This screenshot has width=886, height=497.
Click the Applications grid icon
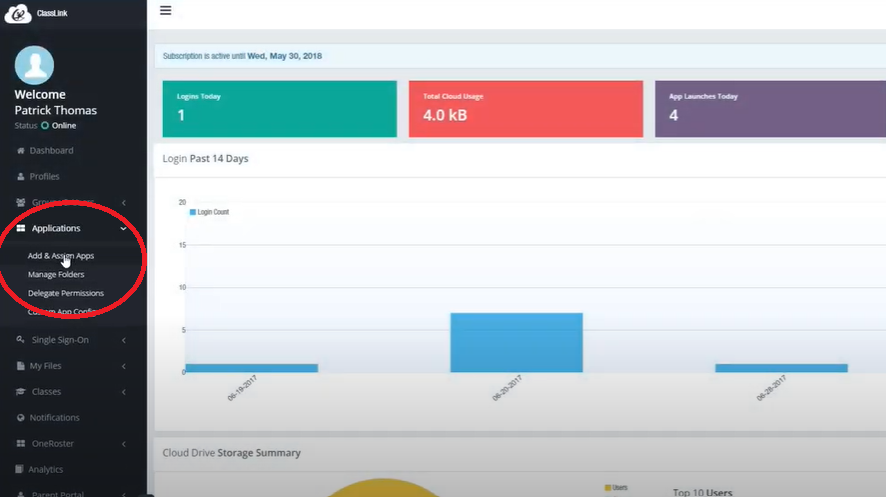21,228
